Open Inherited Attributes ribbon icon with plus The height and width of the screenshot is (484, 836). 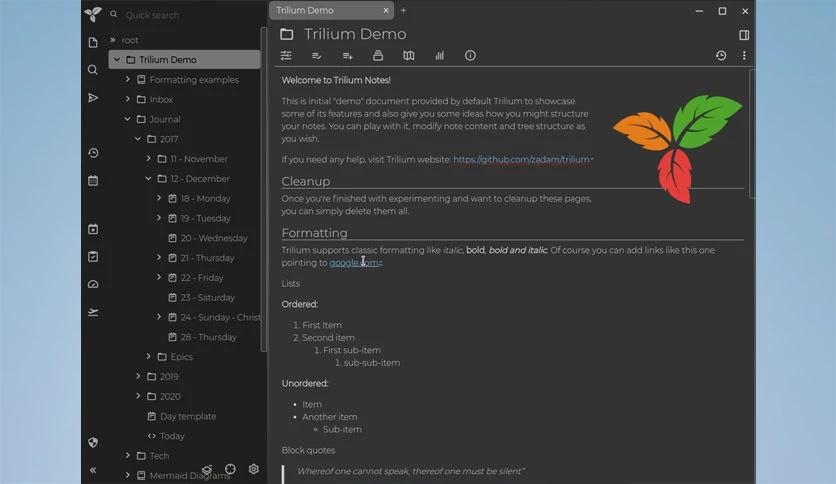pyautogui.click(x=348, y=55)
